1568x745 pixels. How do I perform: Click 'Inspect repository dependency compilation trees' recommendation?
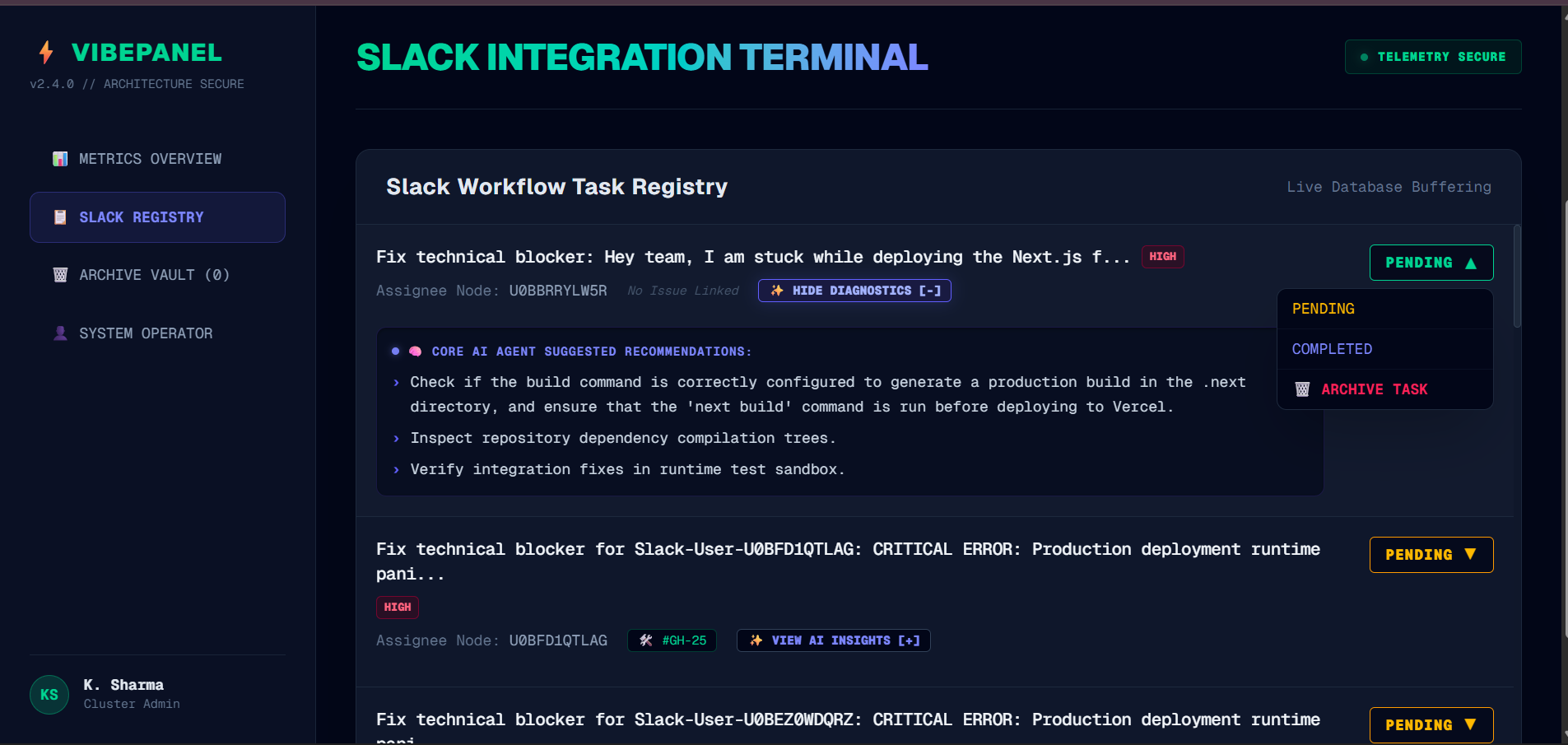623,438
